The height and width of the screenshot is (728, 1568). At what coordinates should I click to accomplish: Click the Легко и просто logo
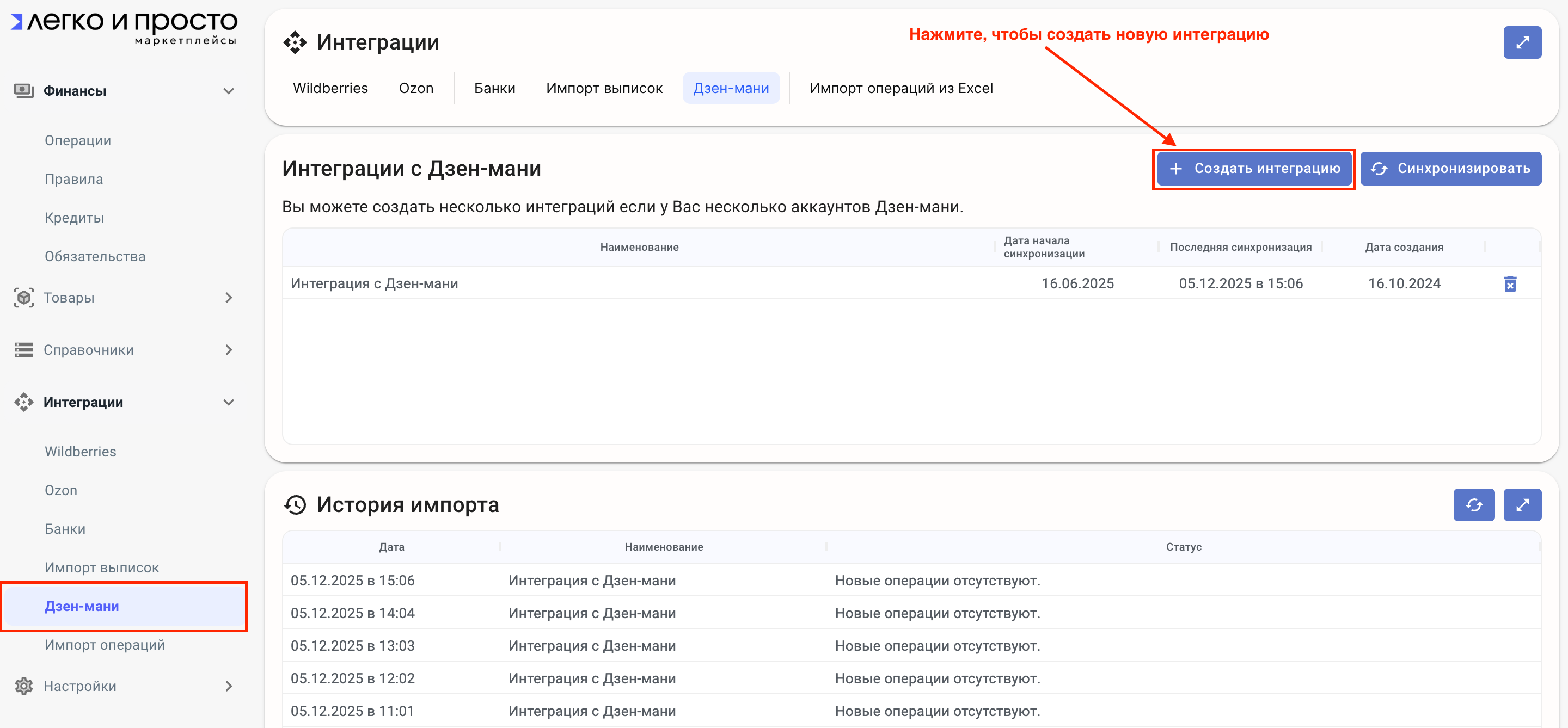tap(124, 27)
